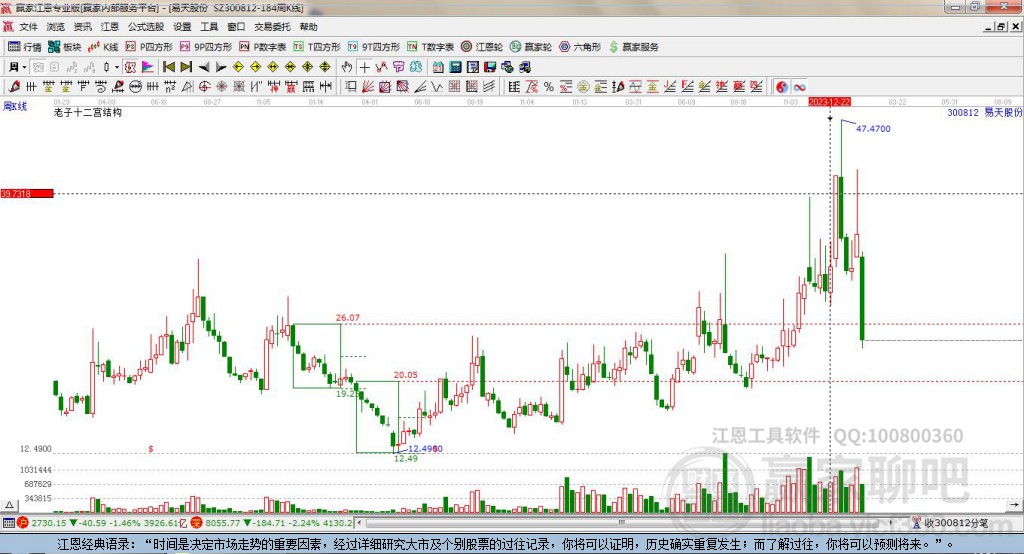
Task: Click the black left arrow icon
Action: pos(204,67)
